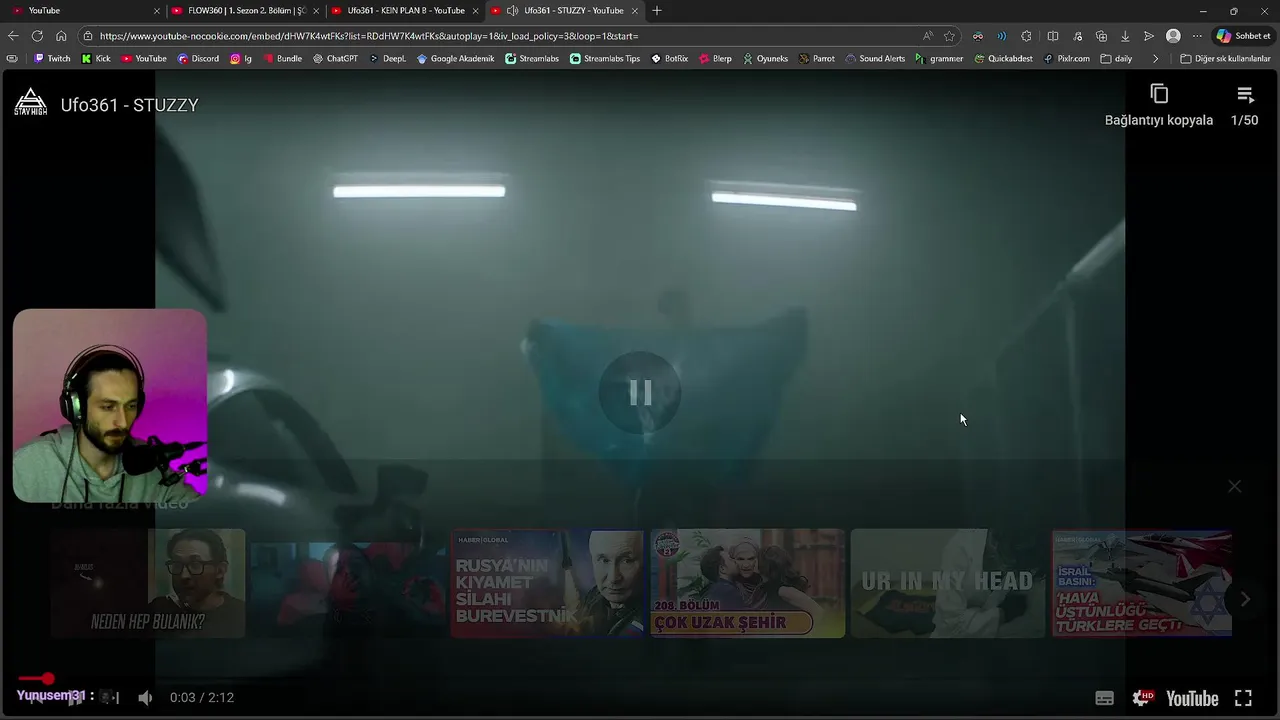Expand Diğer sık kullanılanlar folder
The height and width of the screenshot is (720, 1280).
coord(1225,58)
